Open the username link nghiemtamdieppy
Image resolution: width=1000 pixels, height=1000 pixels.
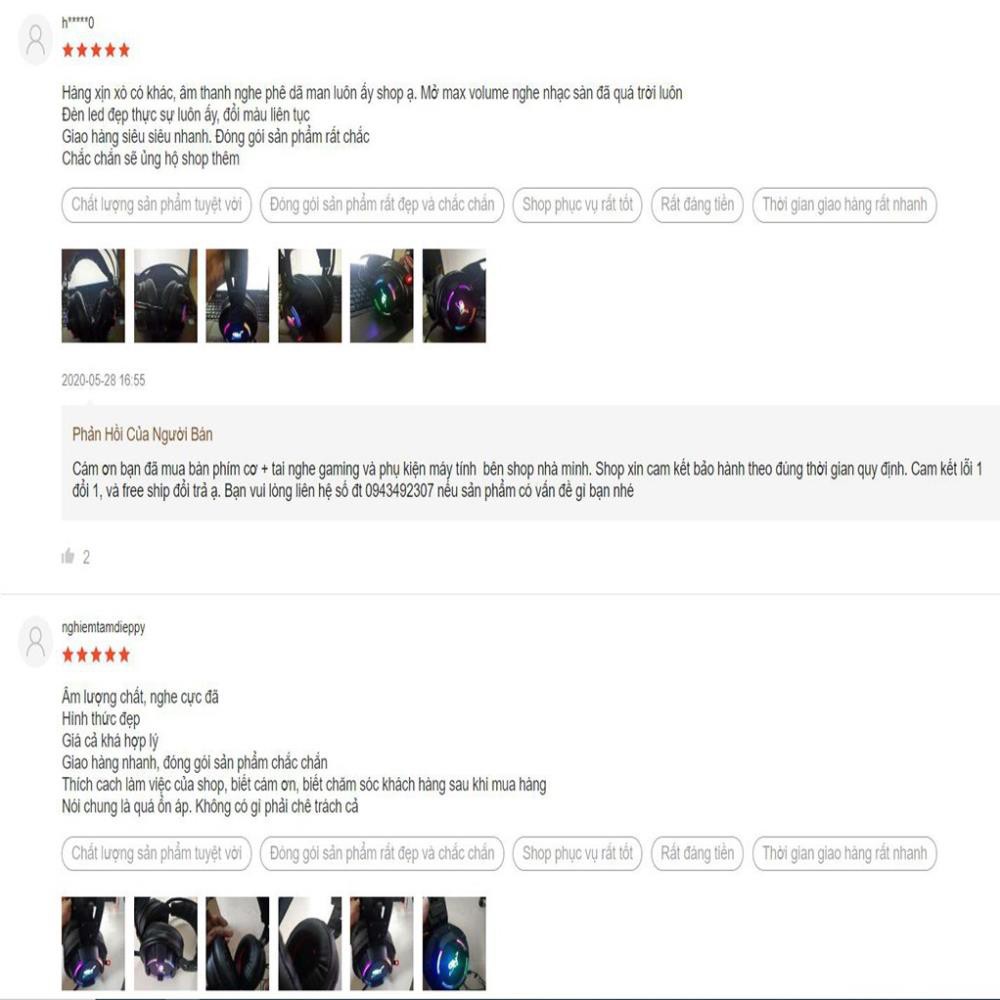103,628
